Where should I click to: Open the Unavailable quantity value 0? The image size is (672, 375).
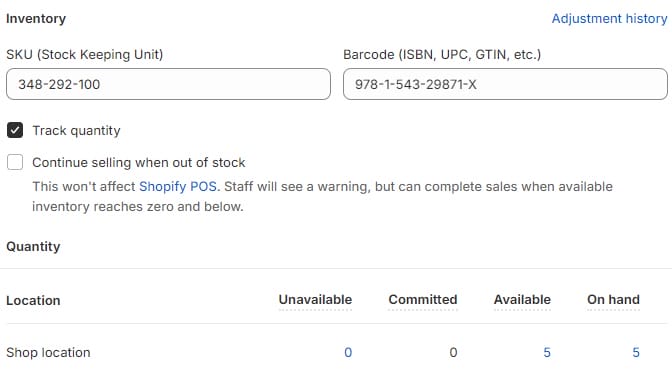(348, 353)
